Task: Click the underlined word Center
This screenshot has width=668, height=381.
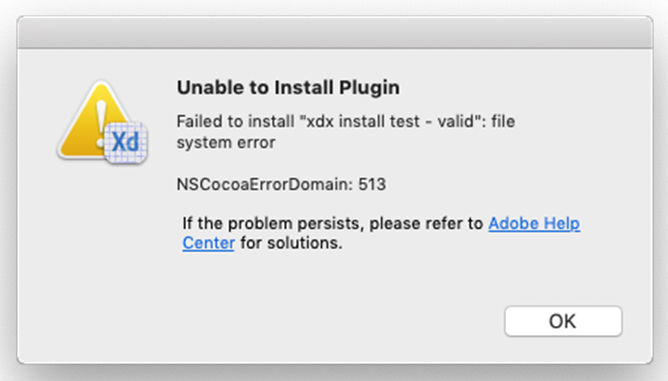Action: pyautogui.click(x=209, y=243)
